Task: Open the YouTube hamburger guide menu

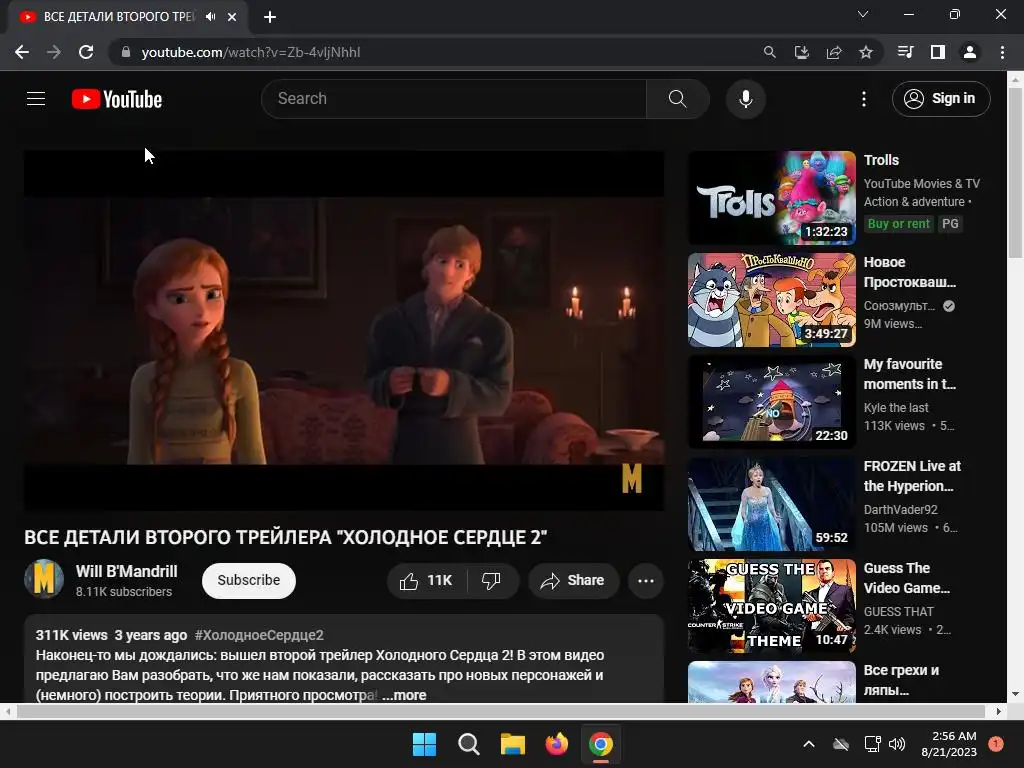Action: point(36,99)
